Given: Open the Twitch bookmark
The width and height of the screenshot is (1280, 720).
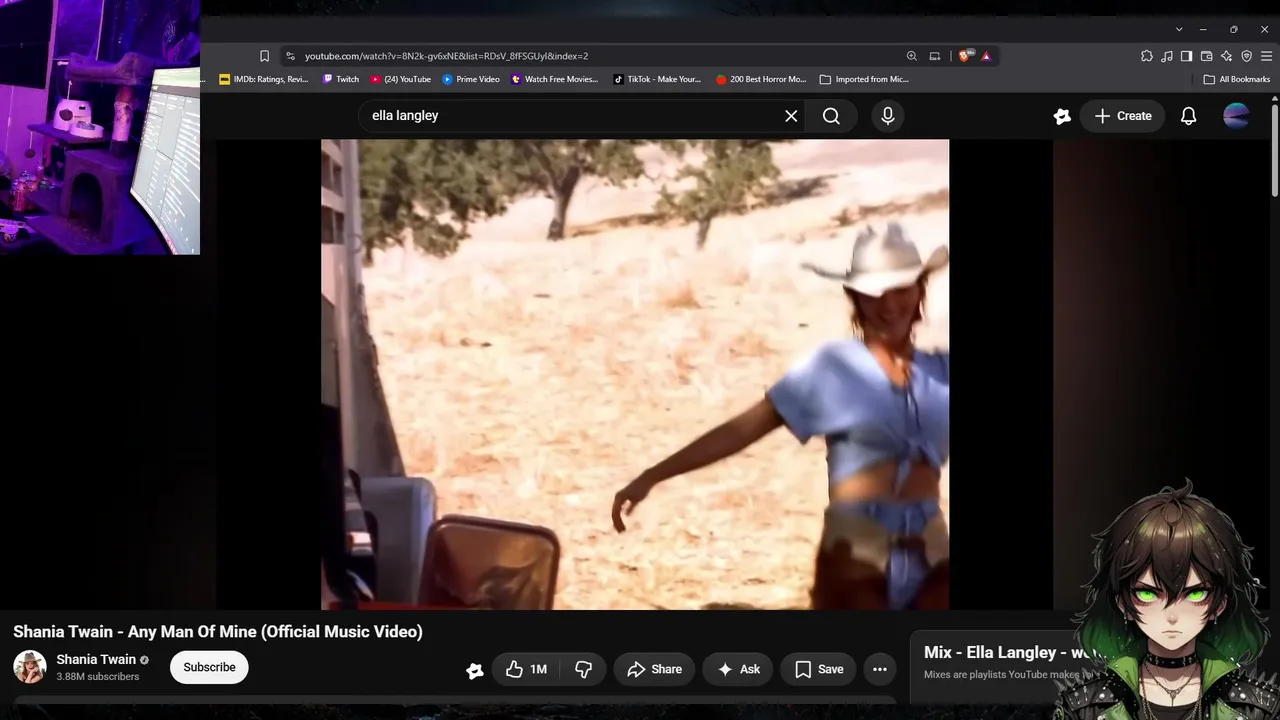Looking at the screenshot, I should pyautogui.click(x=341, y=79).
